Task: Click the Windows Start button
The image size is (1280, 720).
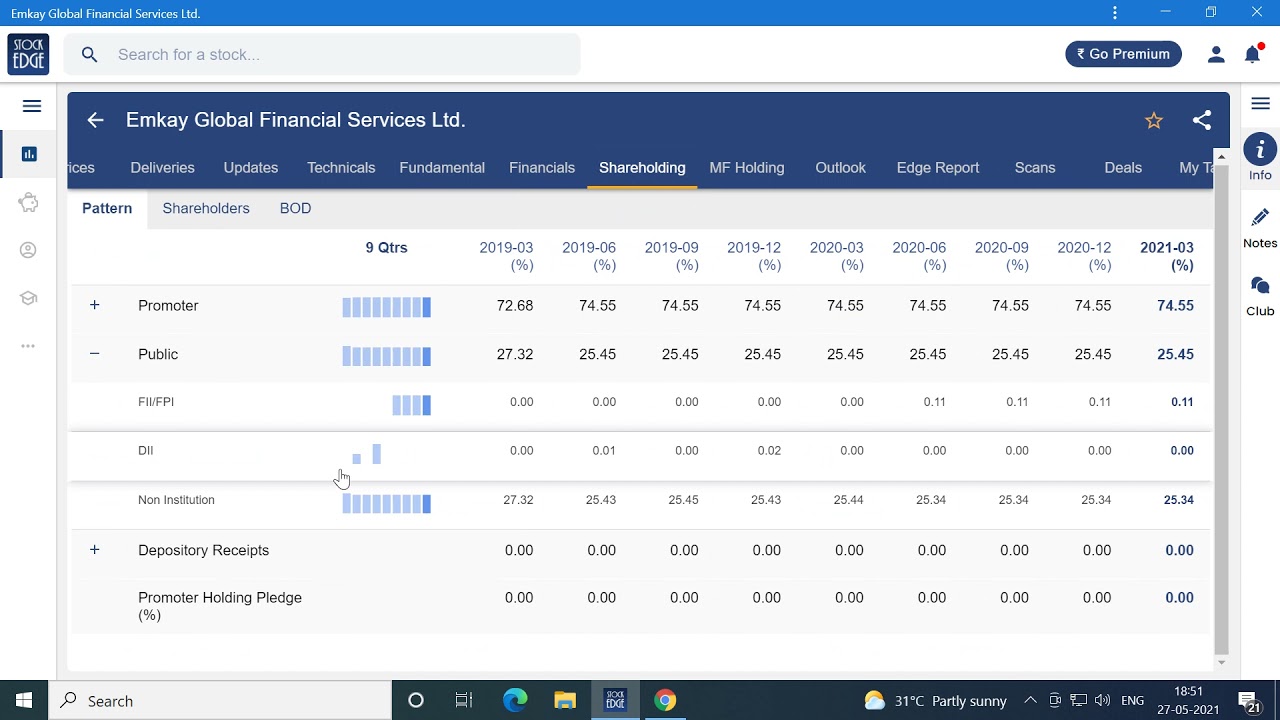Action: coord(24,701)
